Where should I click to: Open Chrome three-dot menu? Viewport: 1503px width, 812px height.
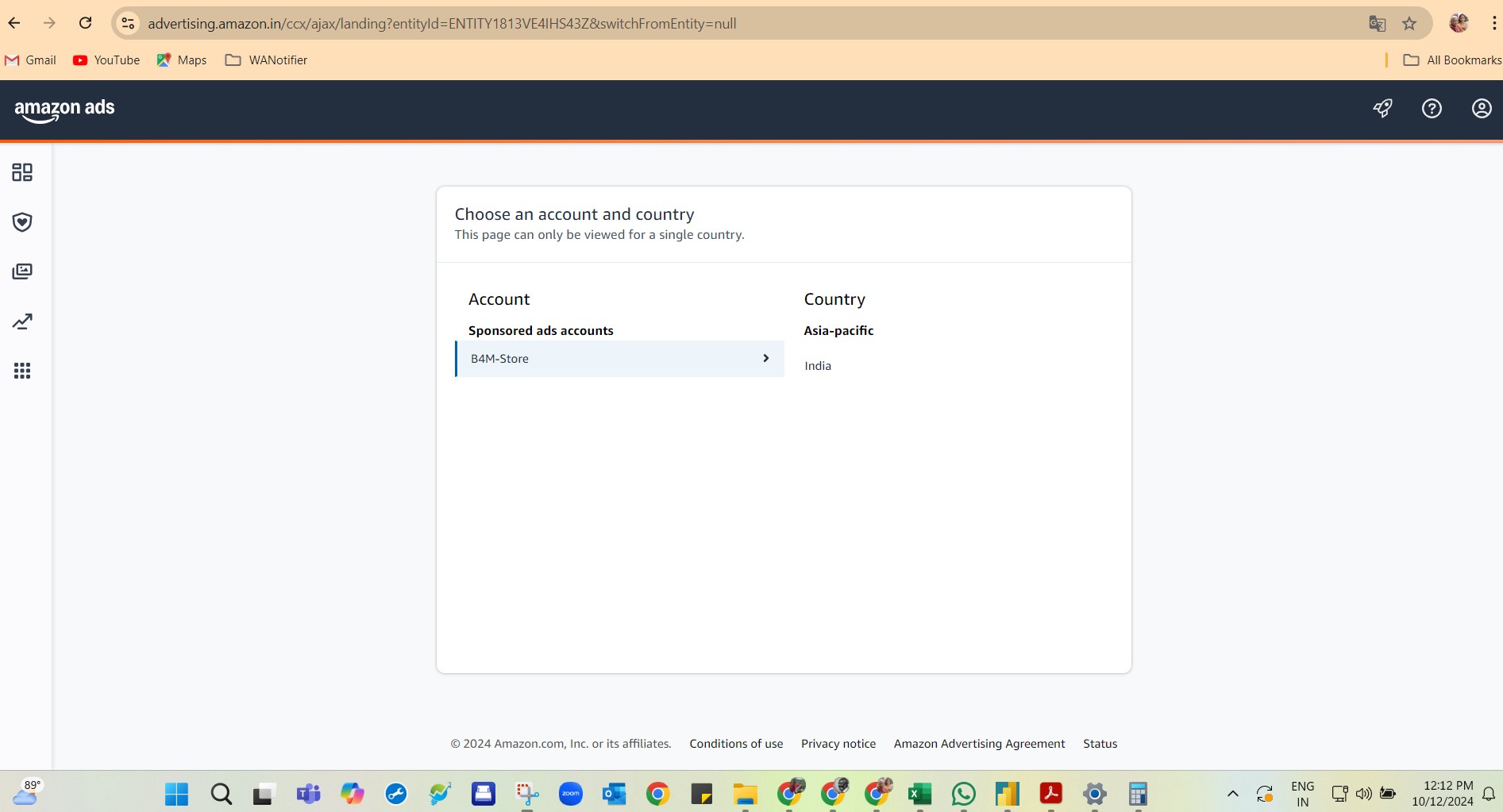tap(1493, 23)
